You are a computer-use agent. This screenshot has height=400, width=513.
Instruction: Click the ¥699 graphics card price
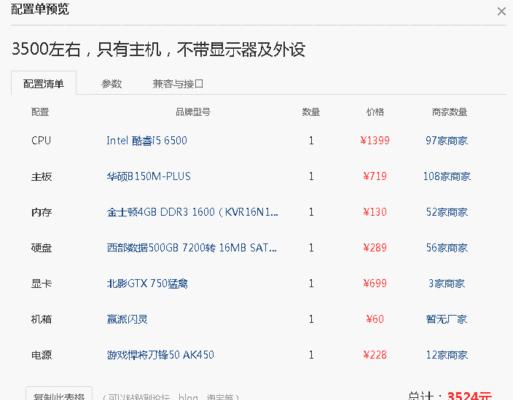375,283
